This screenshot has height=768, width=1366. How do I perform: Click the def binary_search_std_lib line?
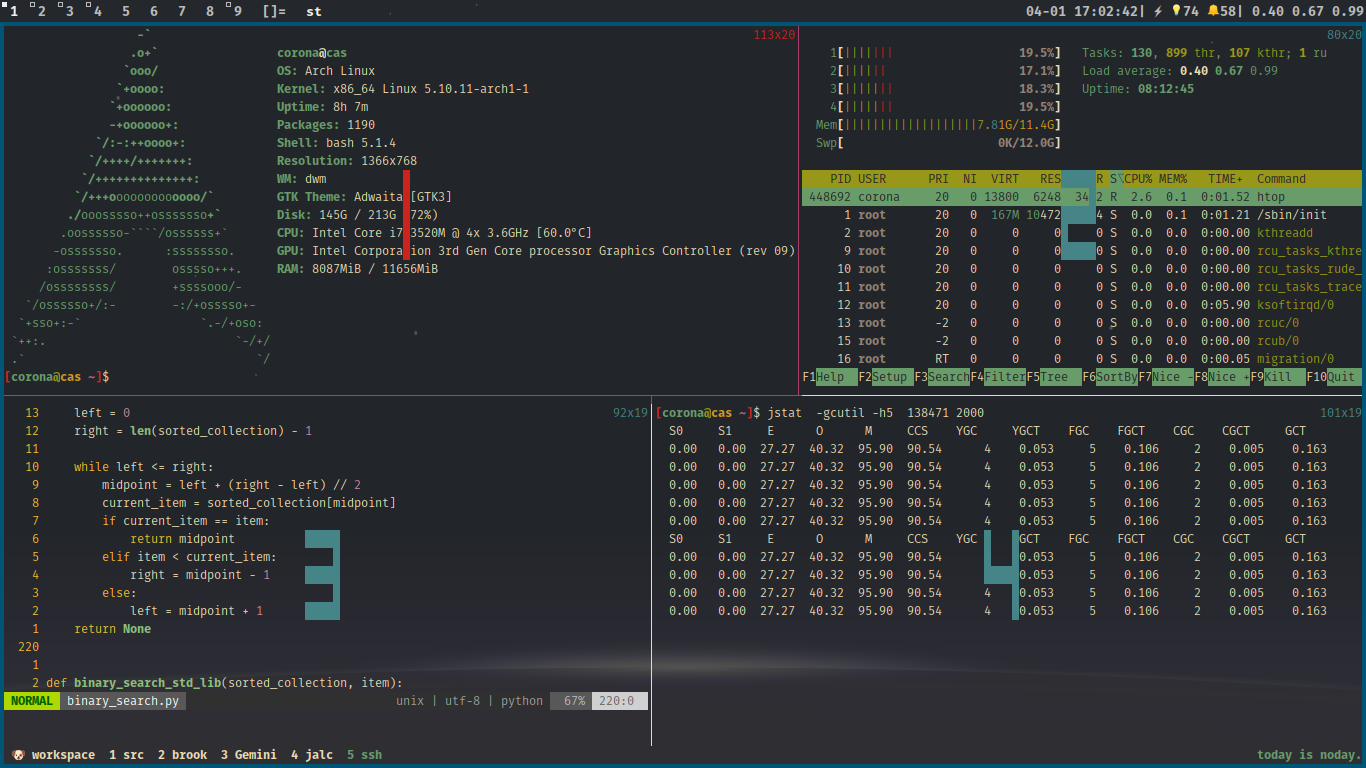click(x=224, y=683)
